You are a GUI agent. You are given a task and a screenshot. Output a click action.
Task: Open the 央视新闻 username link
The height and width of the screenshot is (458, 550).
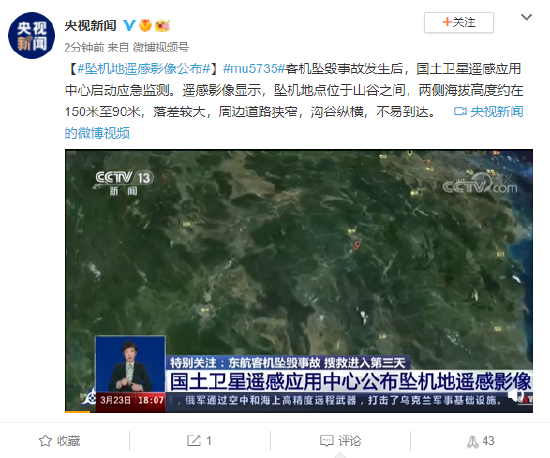(90, 26)
